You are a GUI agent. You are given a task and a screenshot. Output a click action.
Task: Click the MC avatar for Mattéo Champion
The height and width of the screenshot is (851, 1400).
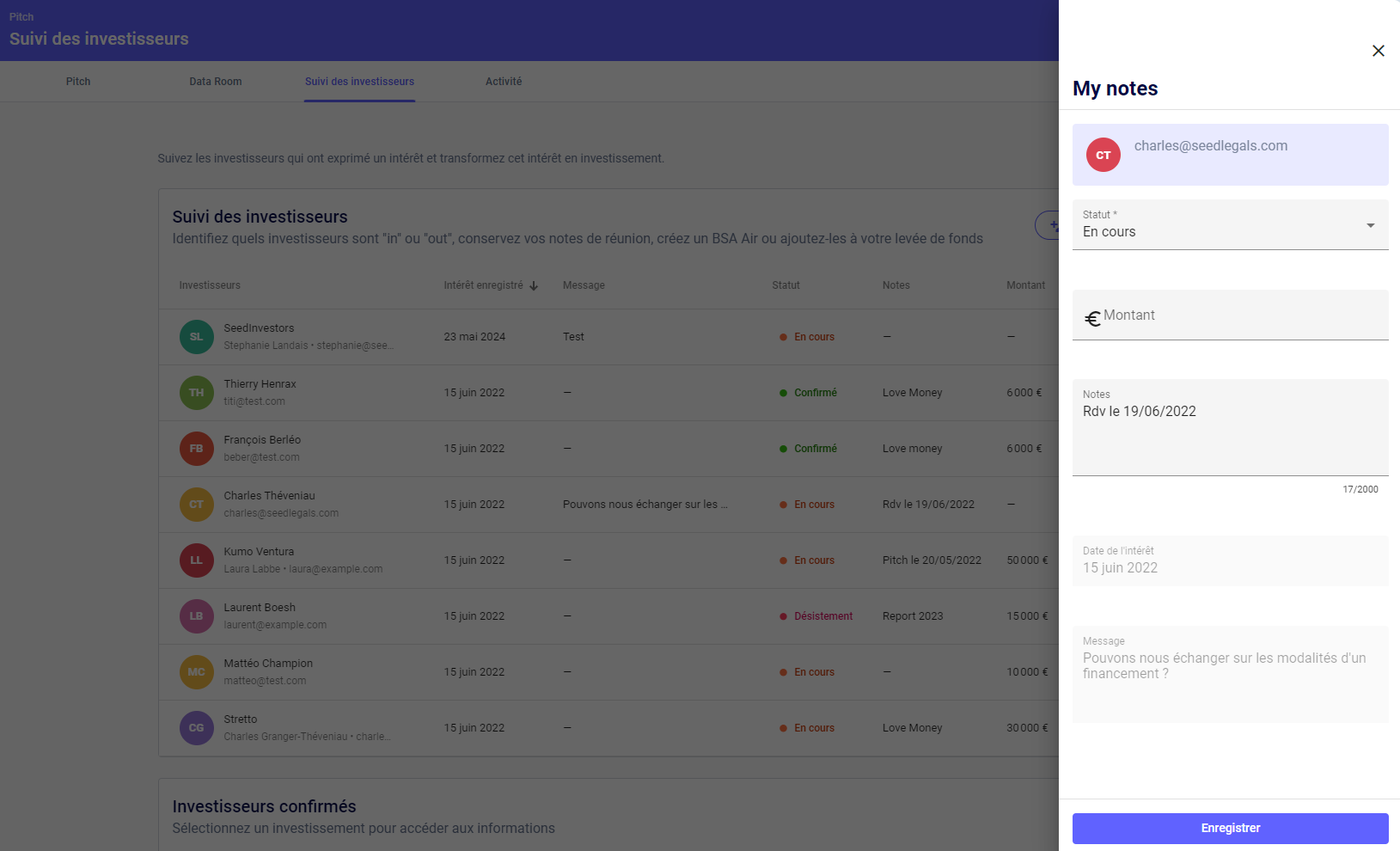[x=196, y=672]
